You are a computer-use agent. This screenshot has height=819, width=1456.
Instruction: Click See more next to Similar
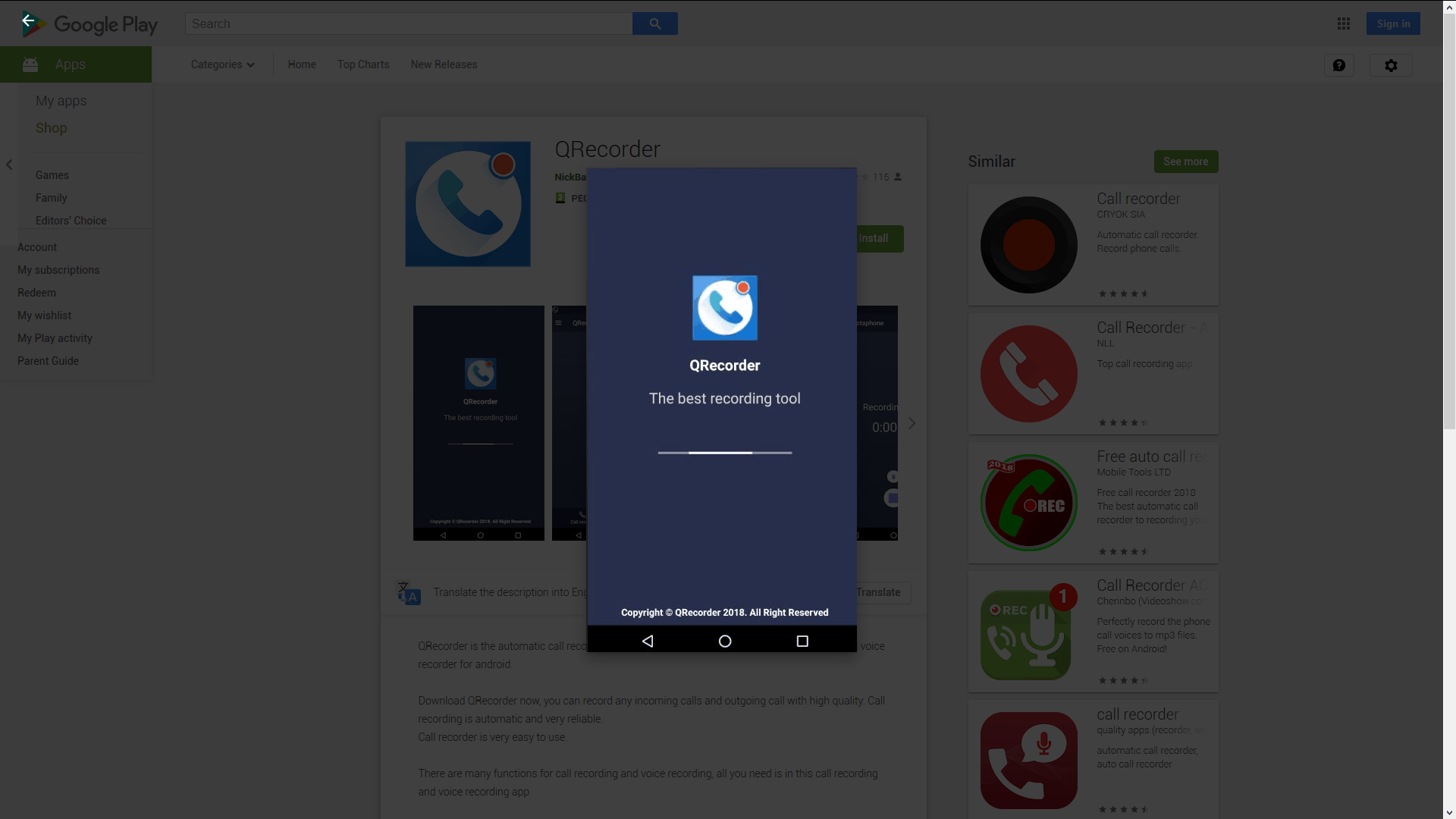(1186, 162)
